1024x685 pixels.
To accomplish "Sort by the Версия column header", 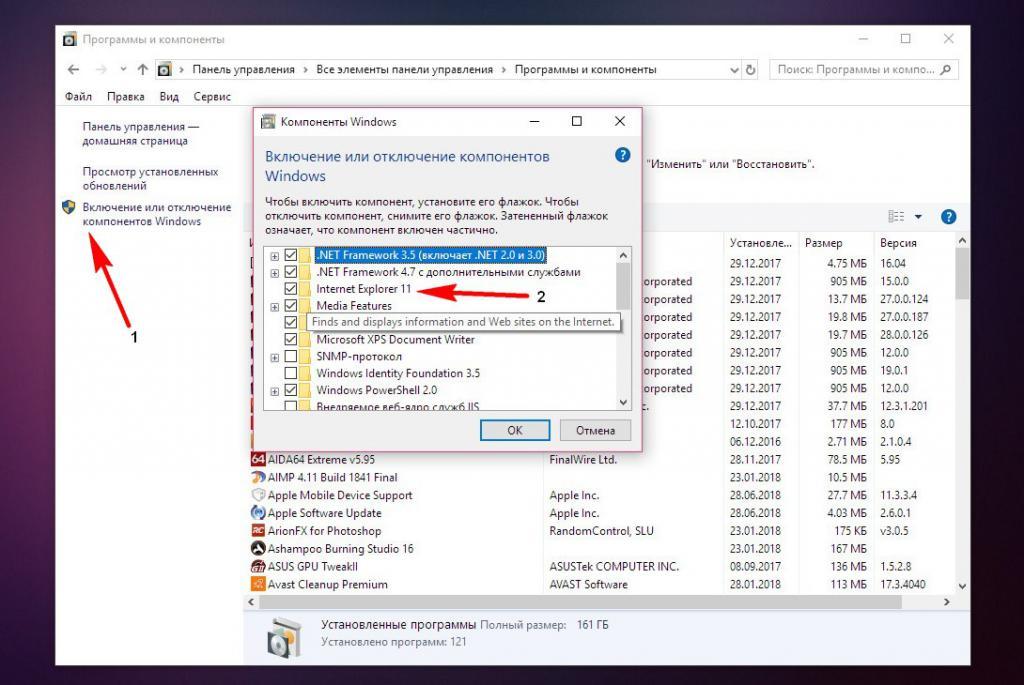I will click(913, 243).
